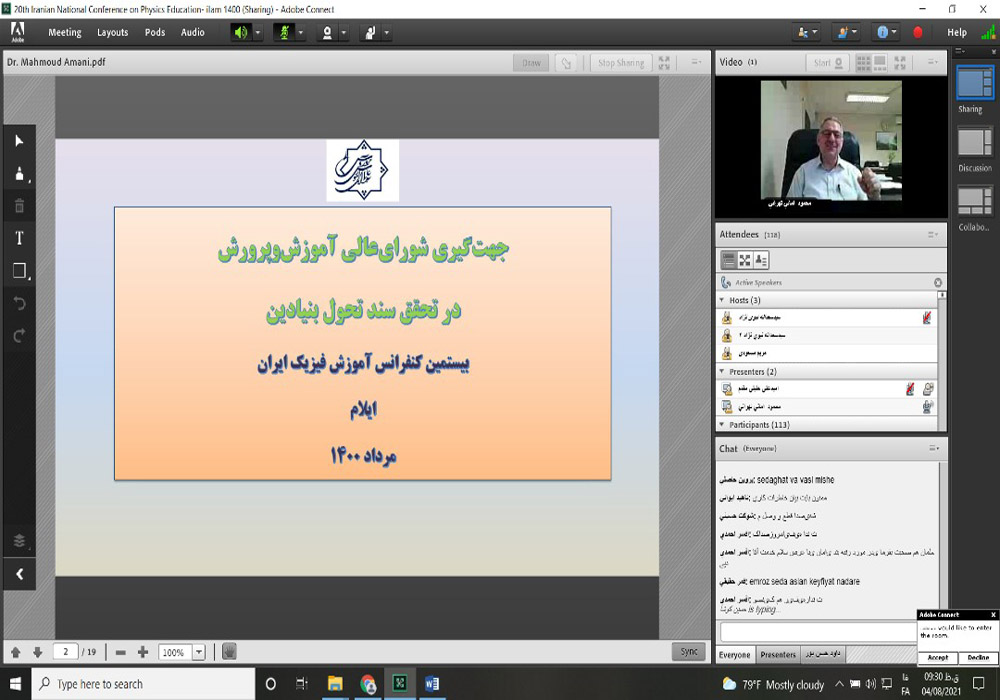
Task: Collapse the Hosts (3) group
Action: pos(722,300)
